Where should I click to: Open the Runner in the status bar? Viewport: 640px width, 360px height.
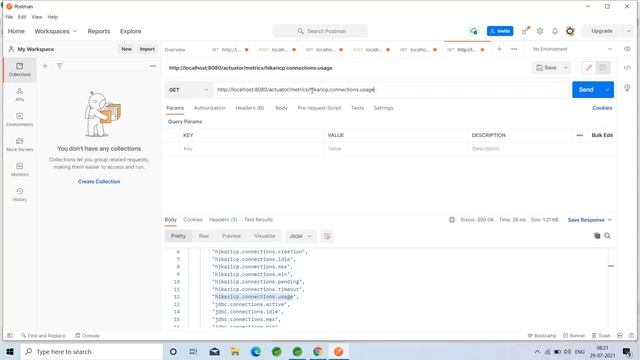[574, 336]
